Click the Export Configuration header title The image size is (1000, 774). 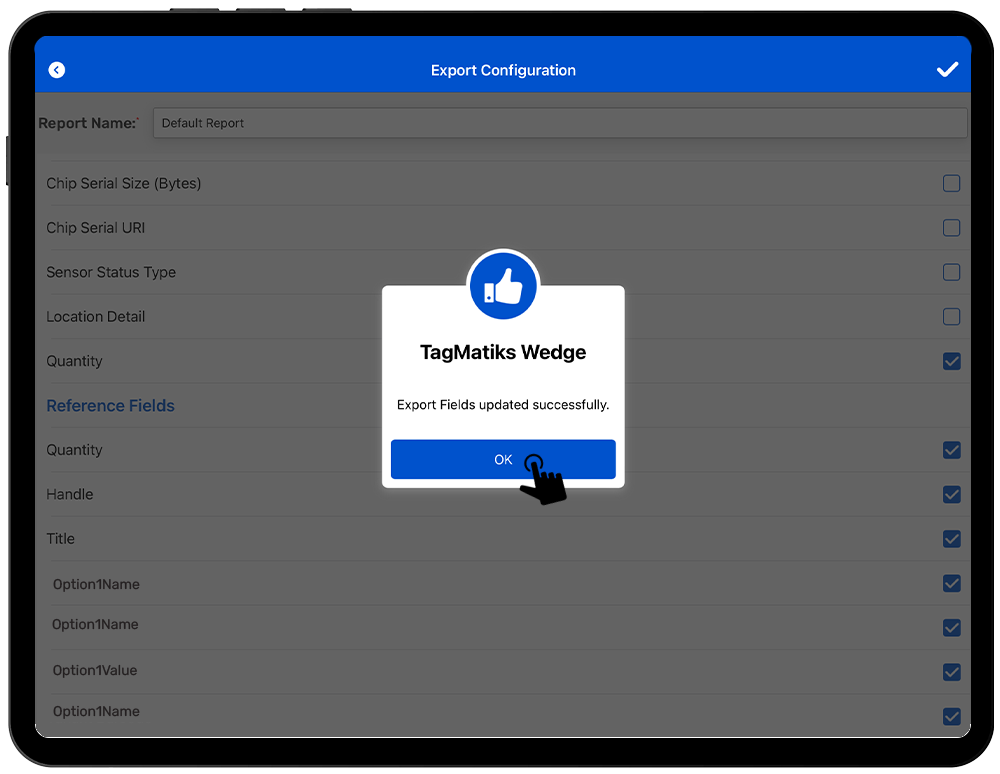(503, 70)
